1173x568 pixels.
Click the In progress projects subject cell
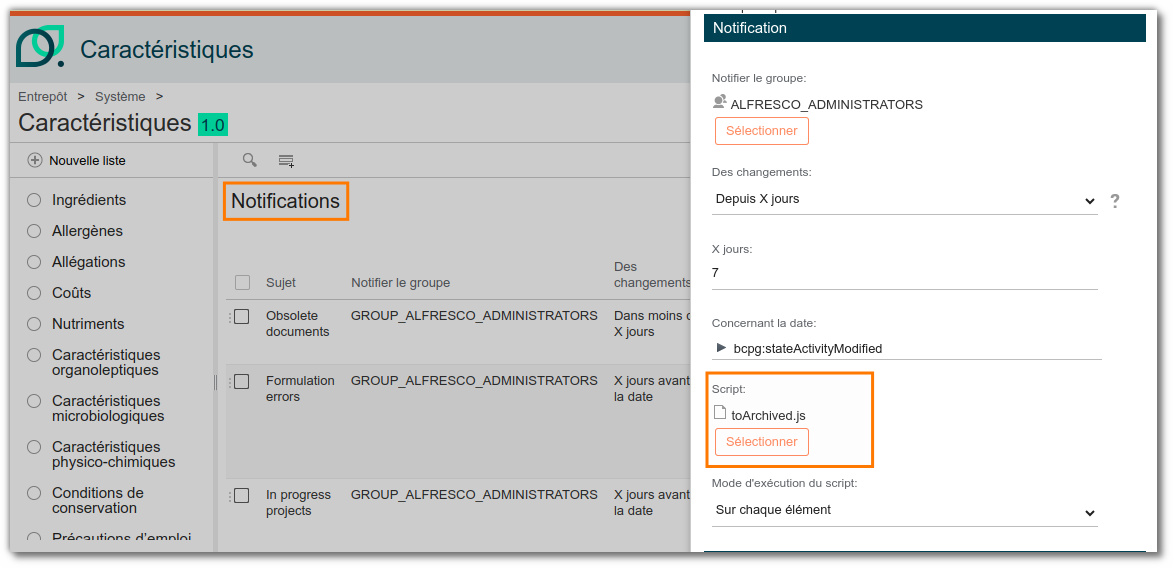298,502
